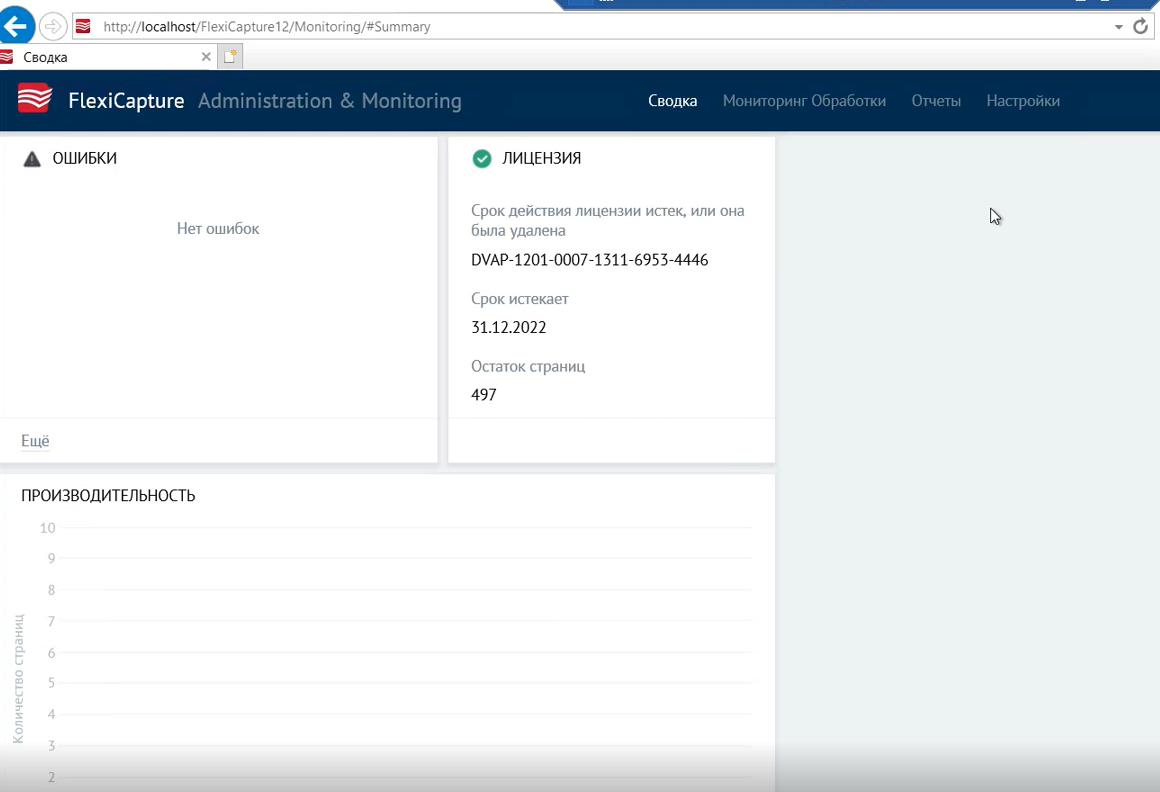The width and height of the screenshot is (1160, 792).
Task: Click the license expired status message
Action: coord(608,220)
